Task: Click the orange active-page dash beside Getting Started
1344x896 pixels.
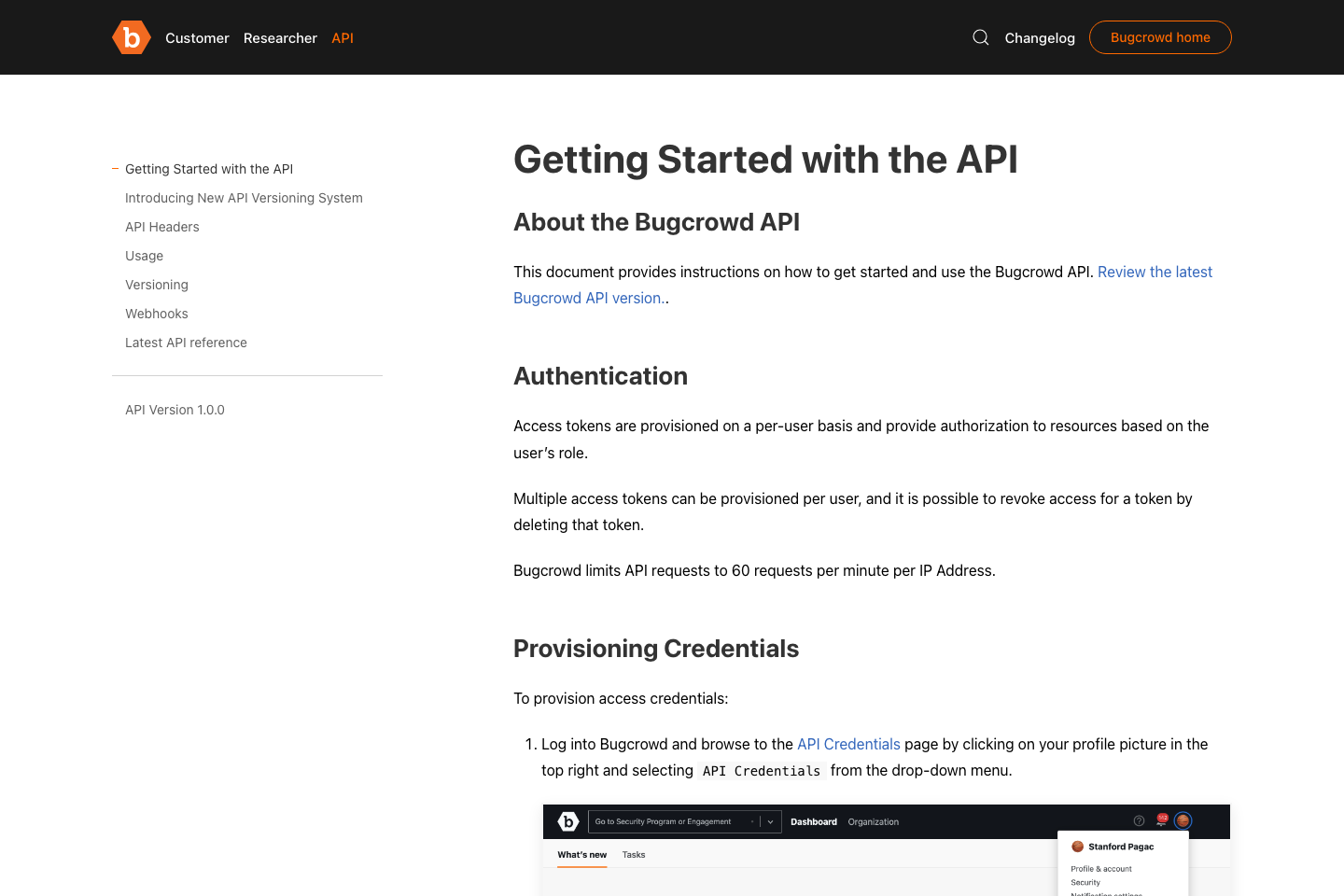Action: (x=114, y=169)
